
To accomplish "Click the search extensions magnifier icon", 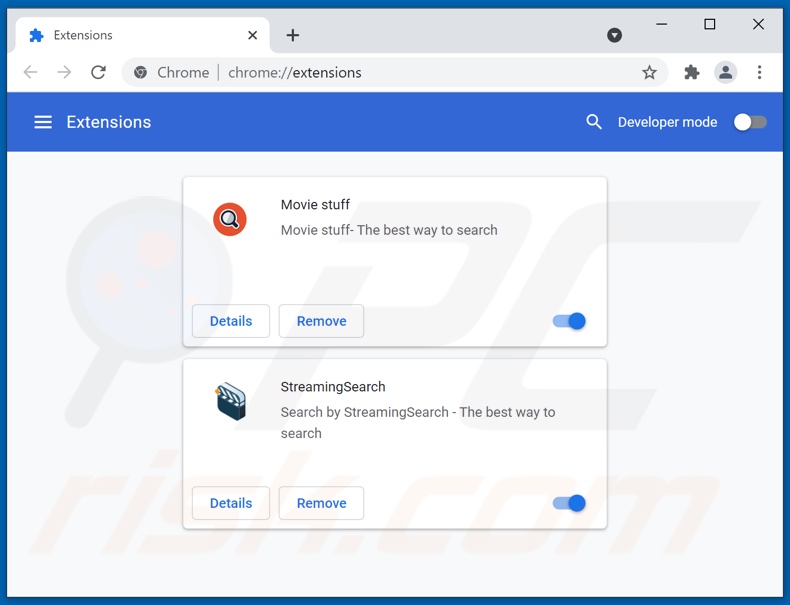I will click(594, 122).
